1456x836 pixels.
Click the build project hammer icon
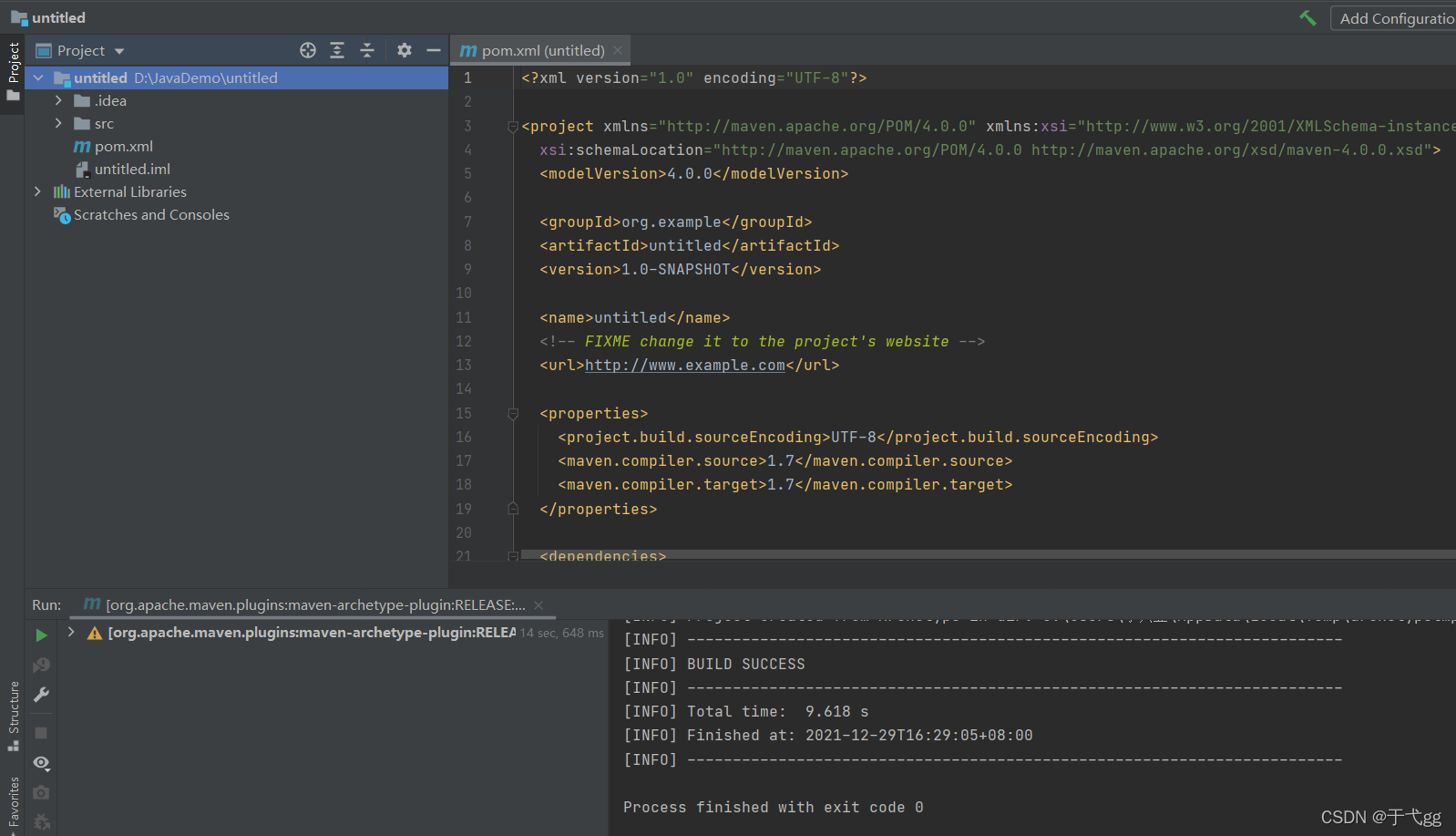[x=1307, y=17]
